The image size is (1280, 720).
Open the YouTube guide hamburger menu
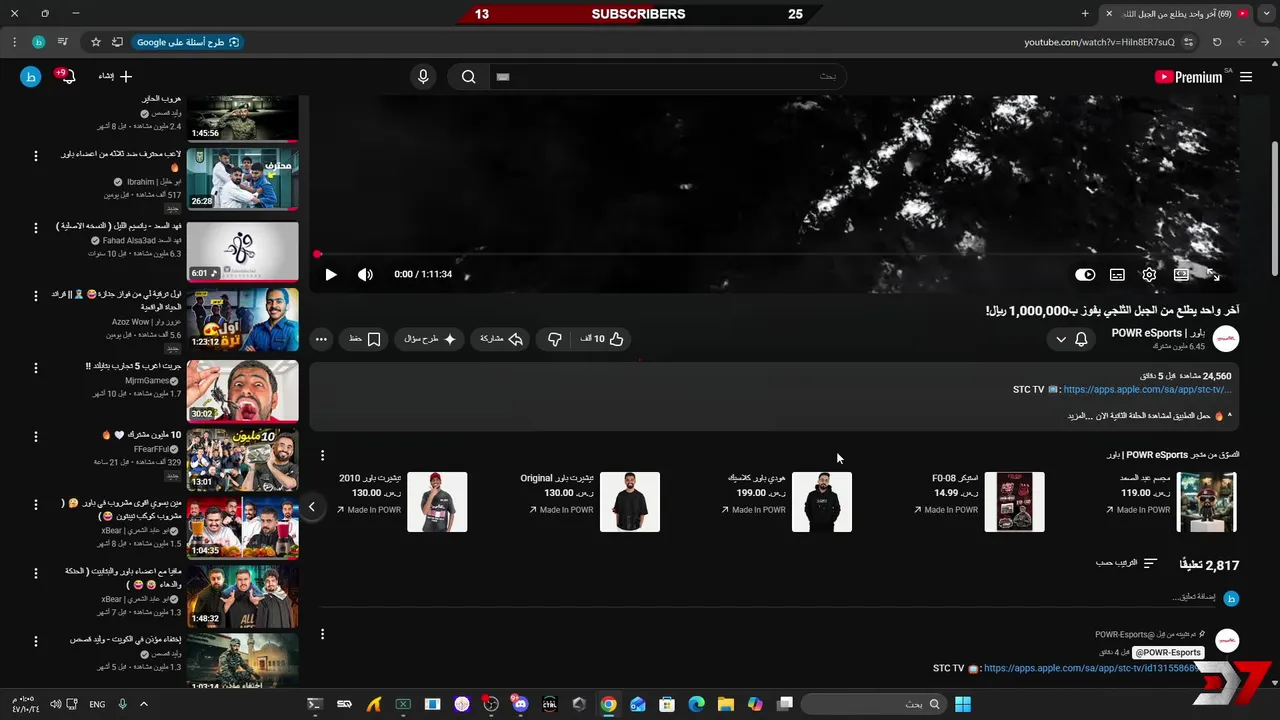1246,77
